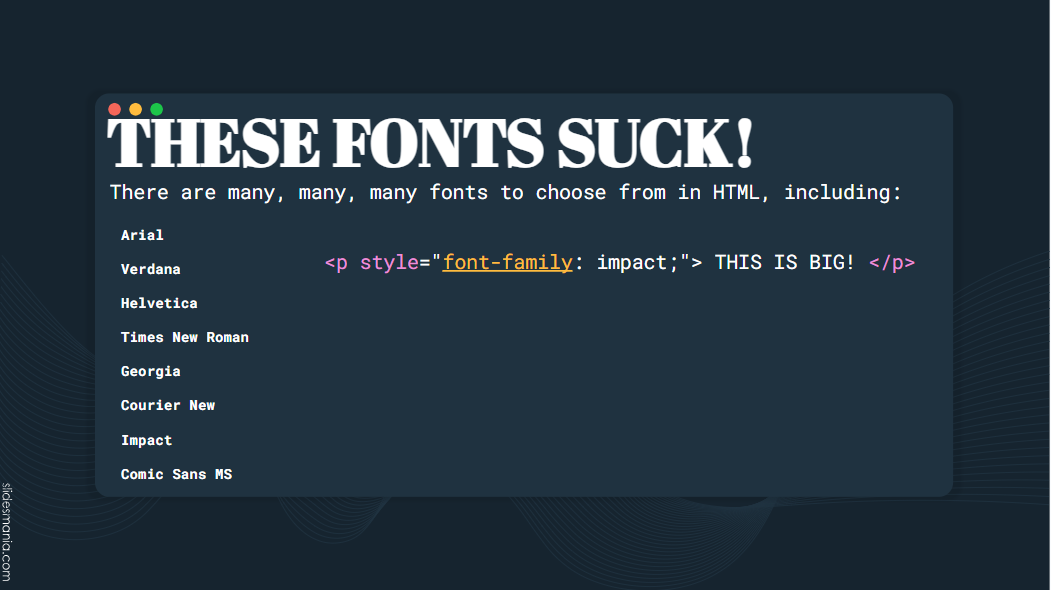Screen dimensions: 1051x590
Task: Open the slidesmania.com watermark link
Action: (7, 531)
